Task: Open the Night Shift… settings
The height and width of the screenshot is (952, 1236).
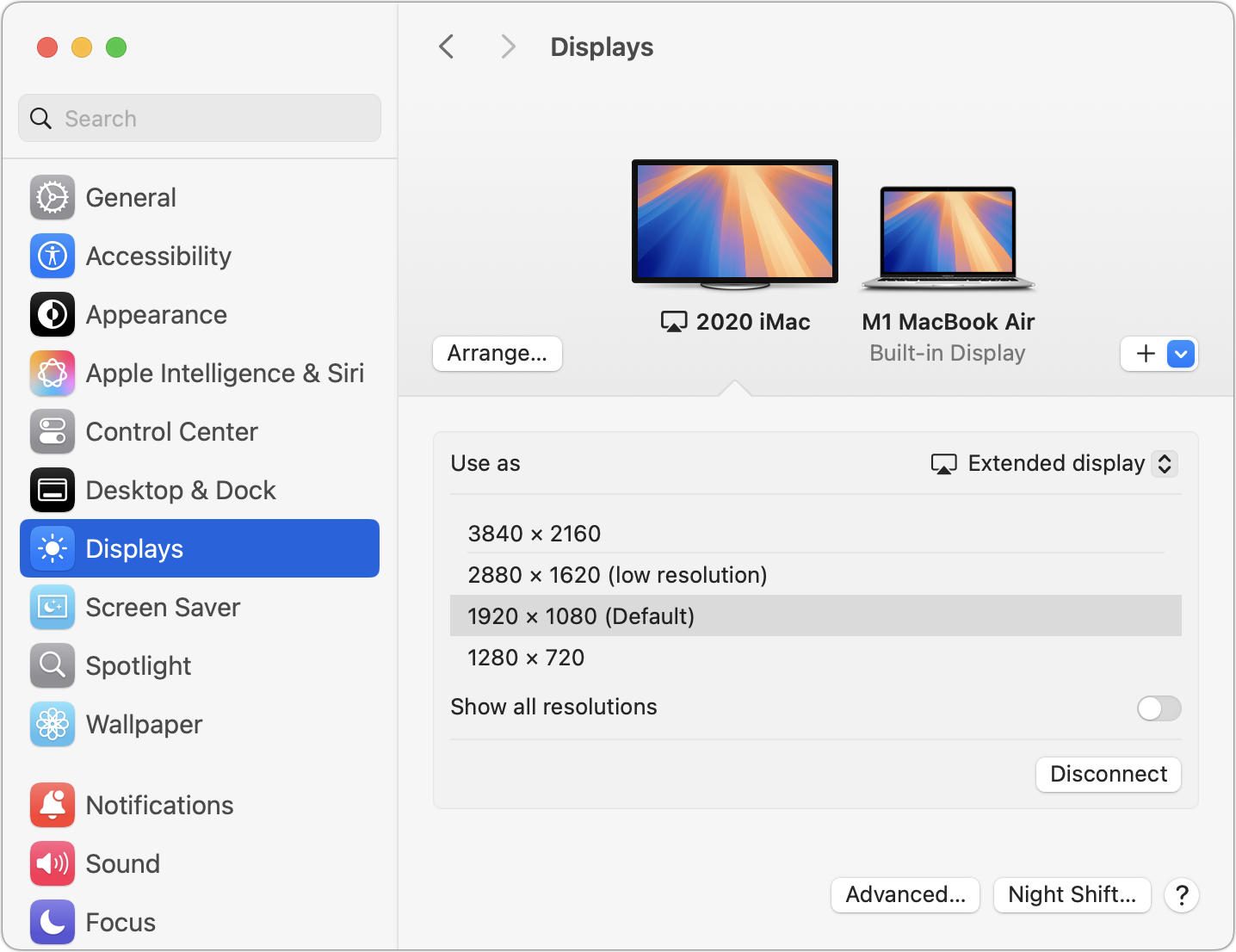Action: pyautogui.click(x=1072, y=895)
